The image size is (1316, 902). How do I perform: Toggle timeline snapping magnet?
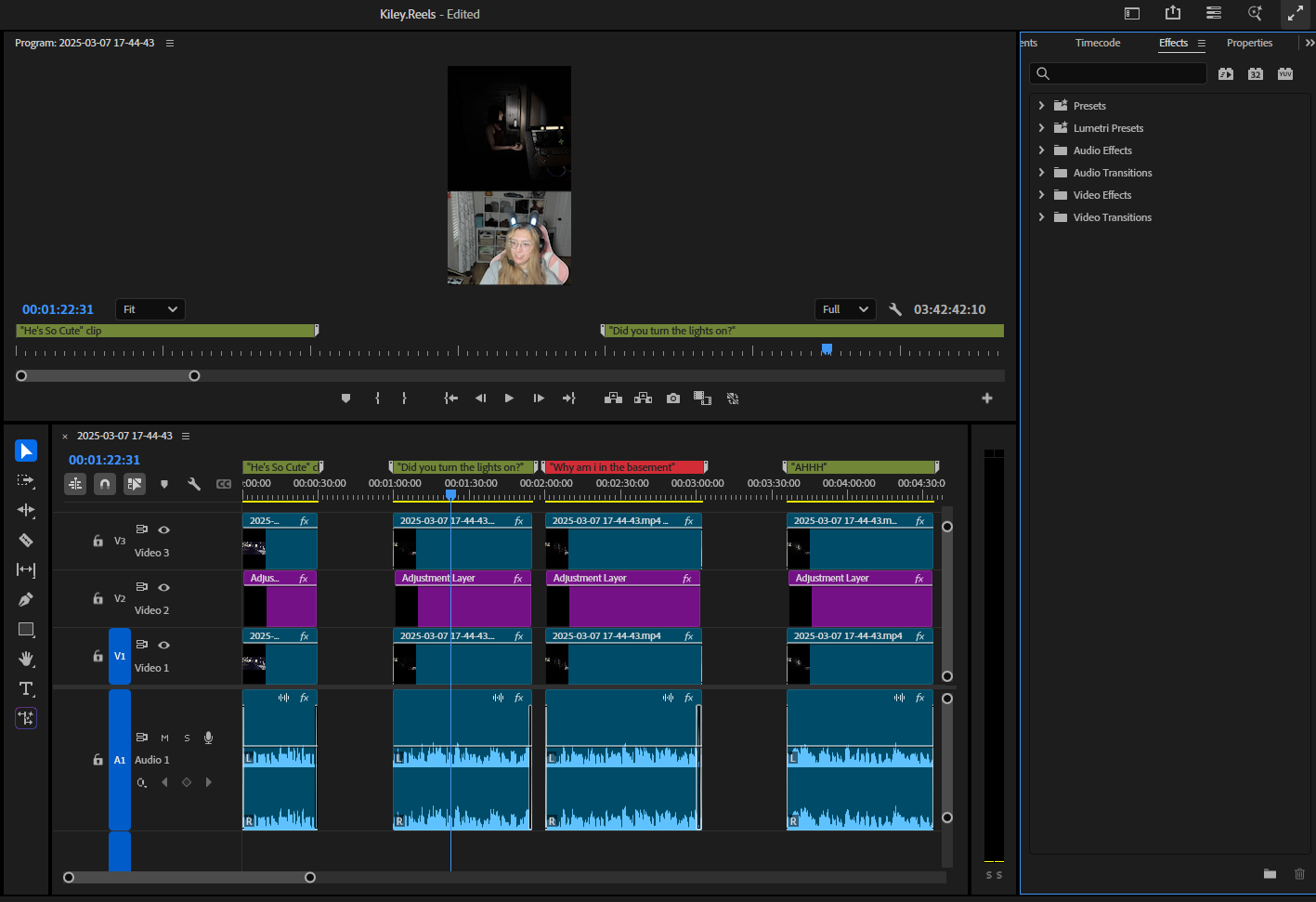click(105, 484)
